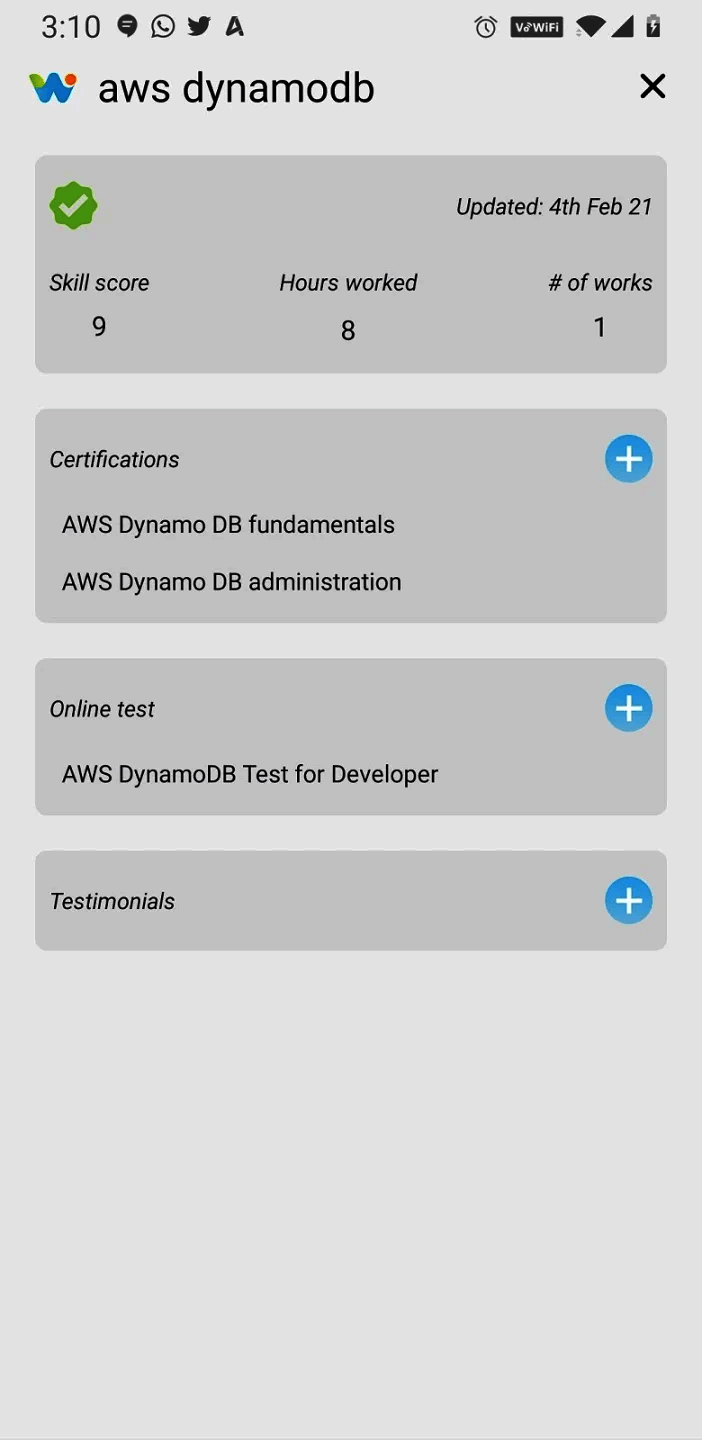Tap the green verified skill badge
The width and height of the screenshot is (702, 1440).
pos(73,205)
